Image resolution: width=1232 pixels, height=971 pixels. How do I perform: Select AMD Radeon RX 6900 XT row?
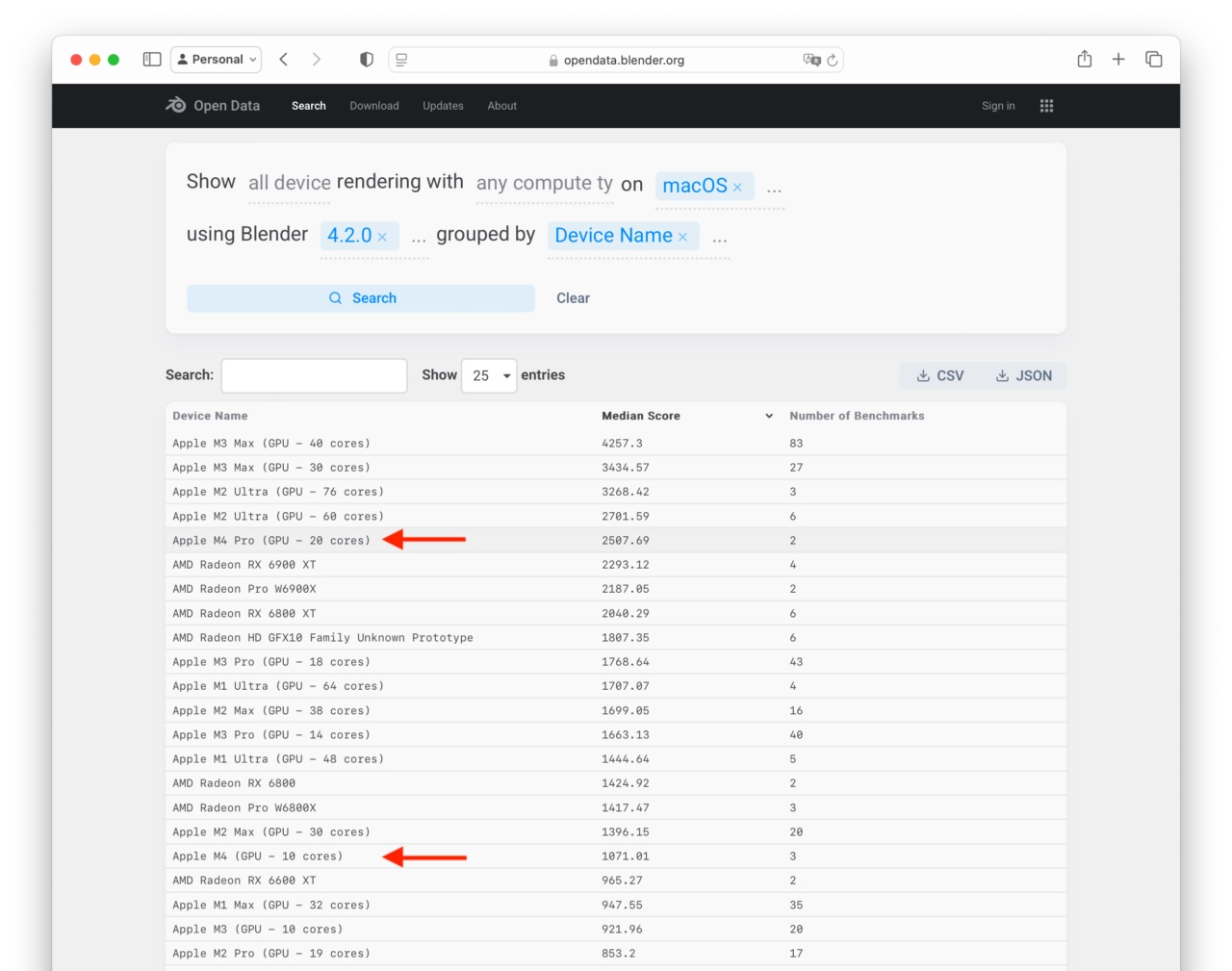point(616,565)
